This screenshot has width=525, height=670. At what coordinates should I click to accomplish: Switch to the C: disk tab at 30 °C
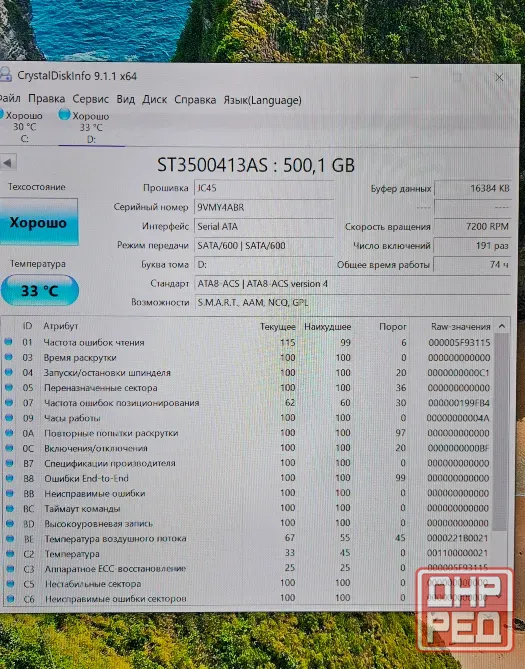pyautogui.click(x=21, y=127)
